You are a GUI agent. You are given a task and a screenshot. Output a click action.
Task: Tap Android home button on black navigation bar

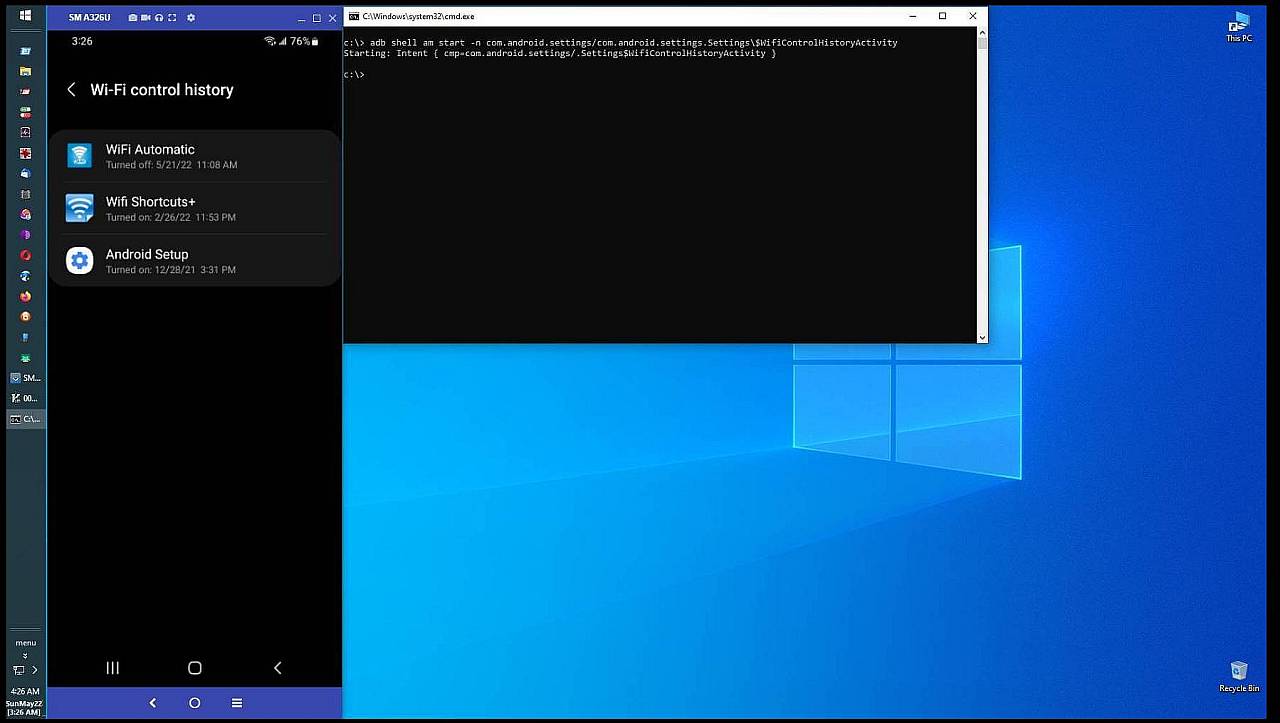195,668
